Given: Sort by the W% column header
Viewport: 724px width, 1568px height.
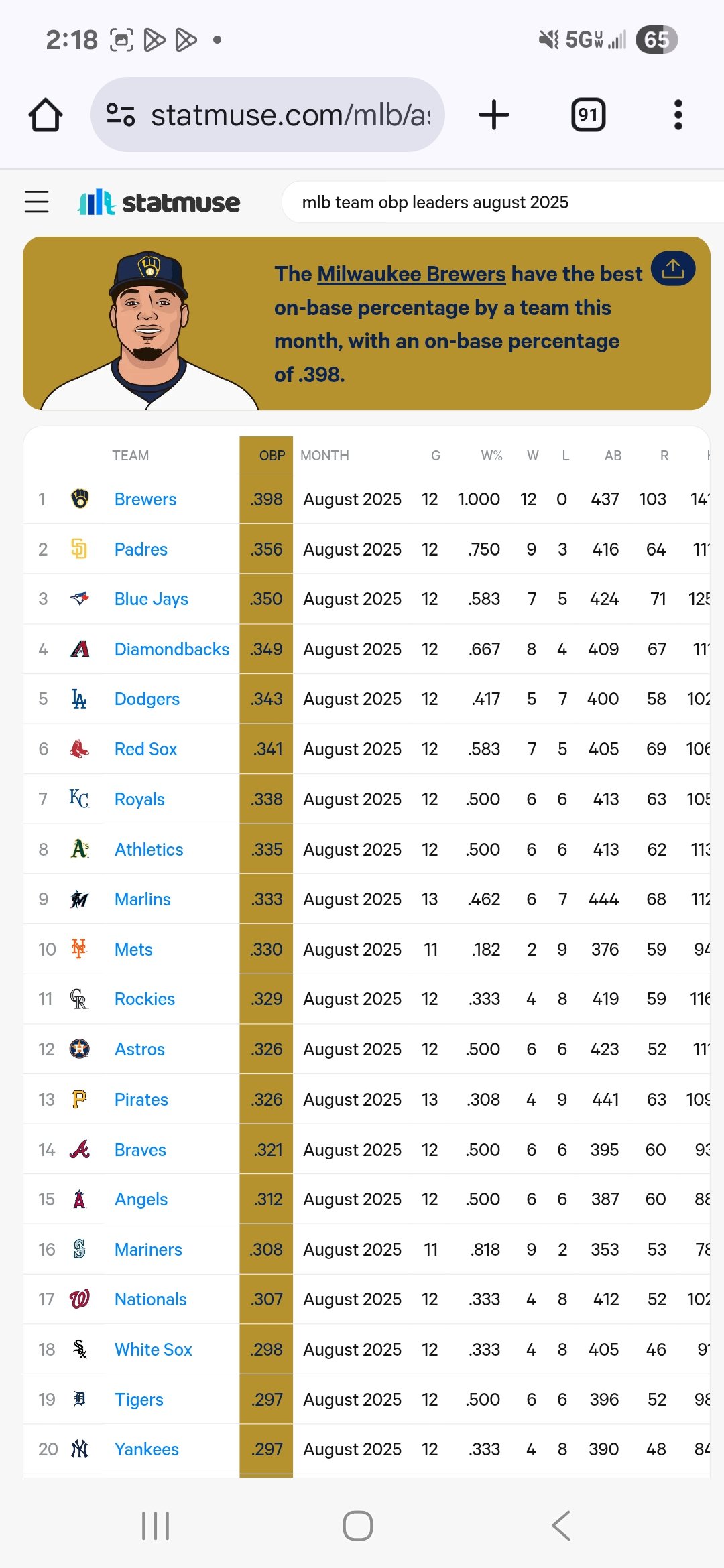Looking at the screenshot, I should click(x=492, y=456).
